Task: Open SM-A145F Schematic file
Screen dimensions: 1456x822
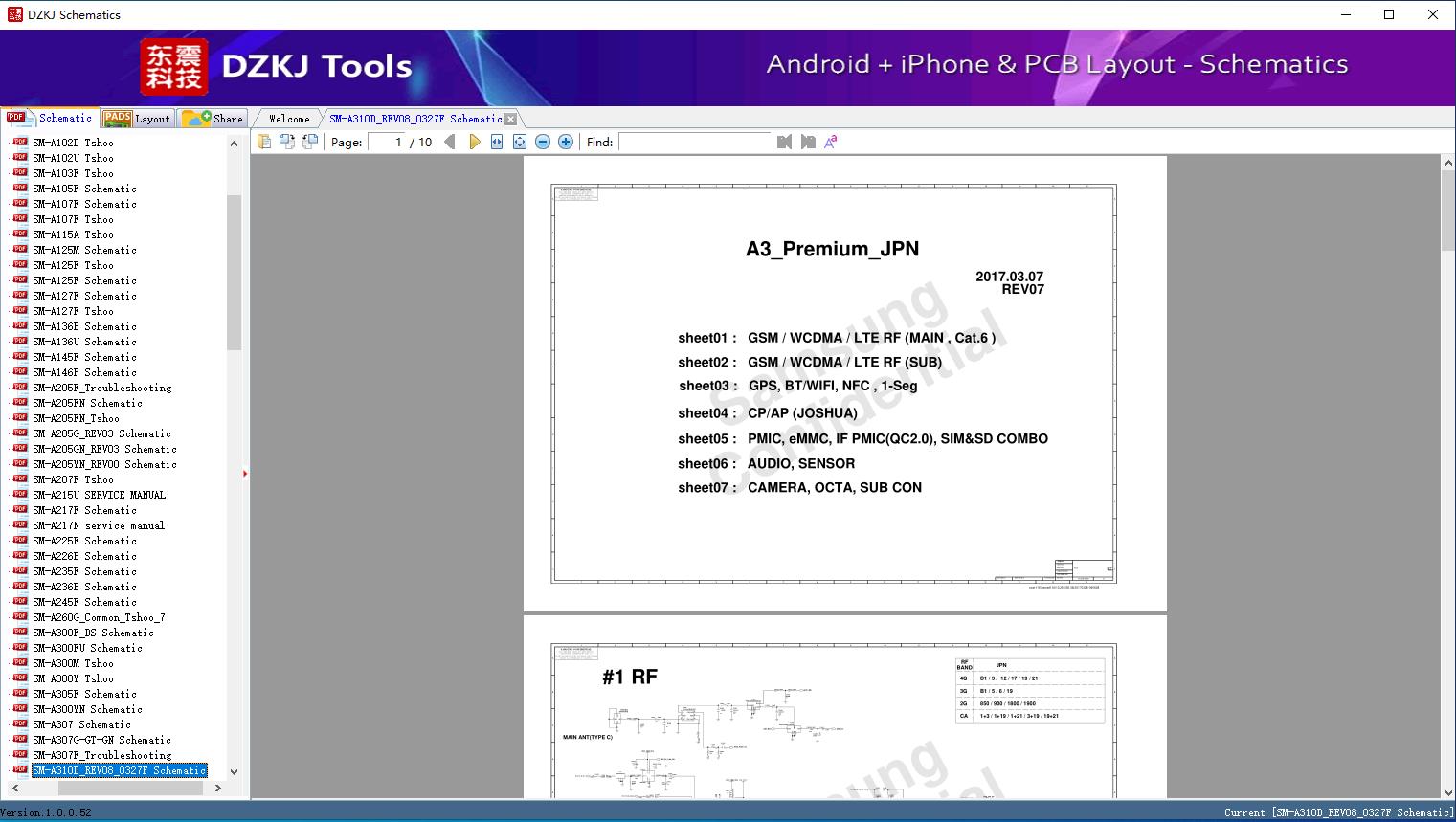Action: pyautogui.click(x=84, y=357)
